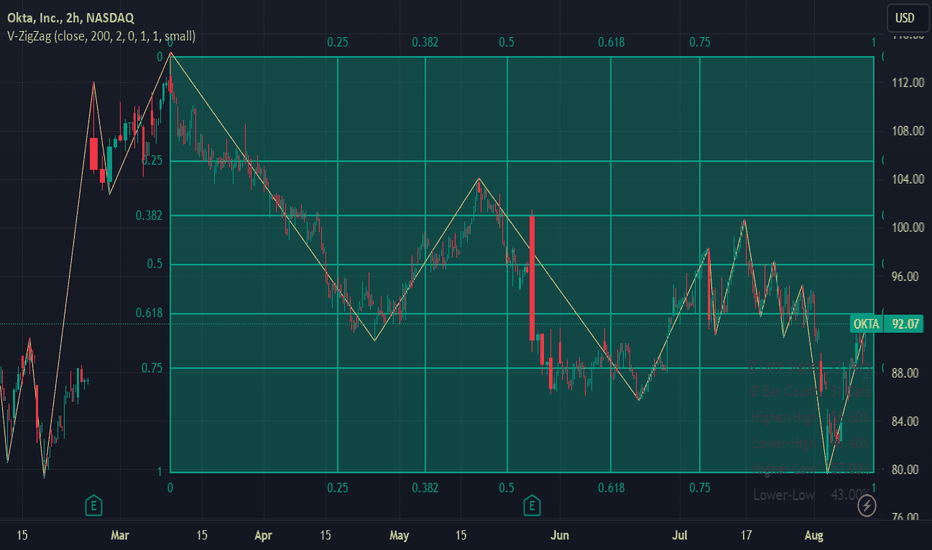Click the 0.75 Fib level label left of grid
932x550 pixels.
152,368
